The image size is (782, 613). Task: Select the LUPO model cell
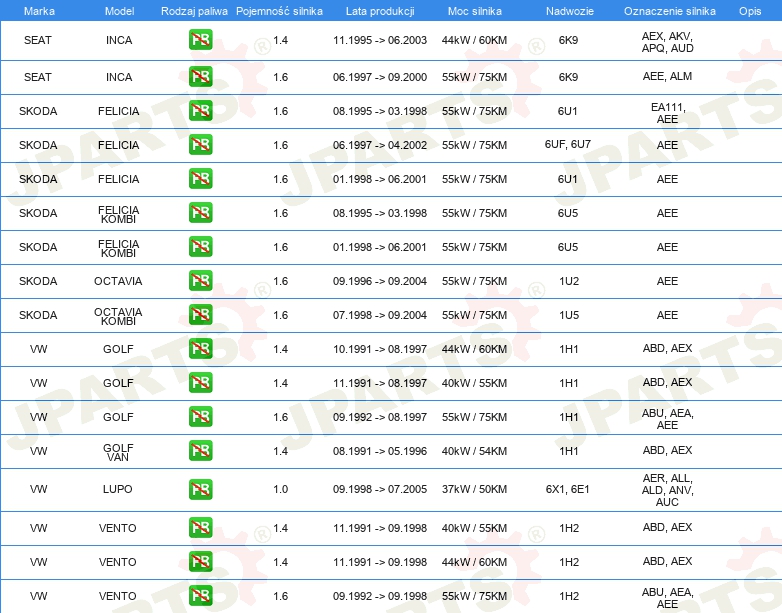click(118, 489)
